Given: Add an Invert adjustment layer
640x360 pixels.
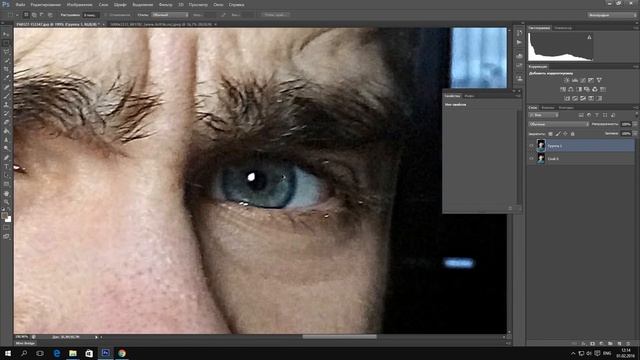Looking at the screenshot, I should coord(567,98).
